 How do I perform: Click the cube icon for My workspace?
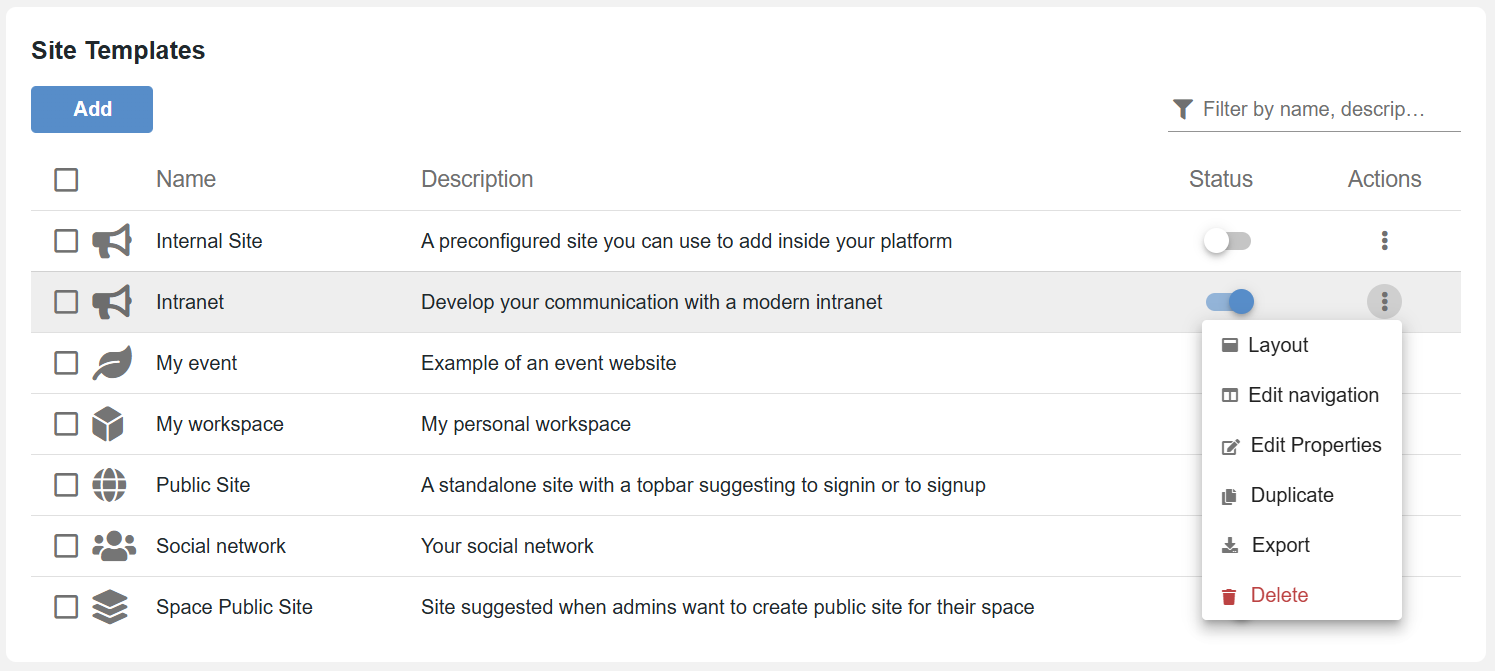coord(108,424)
